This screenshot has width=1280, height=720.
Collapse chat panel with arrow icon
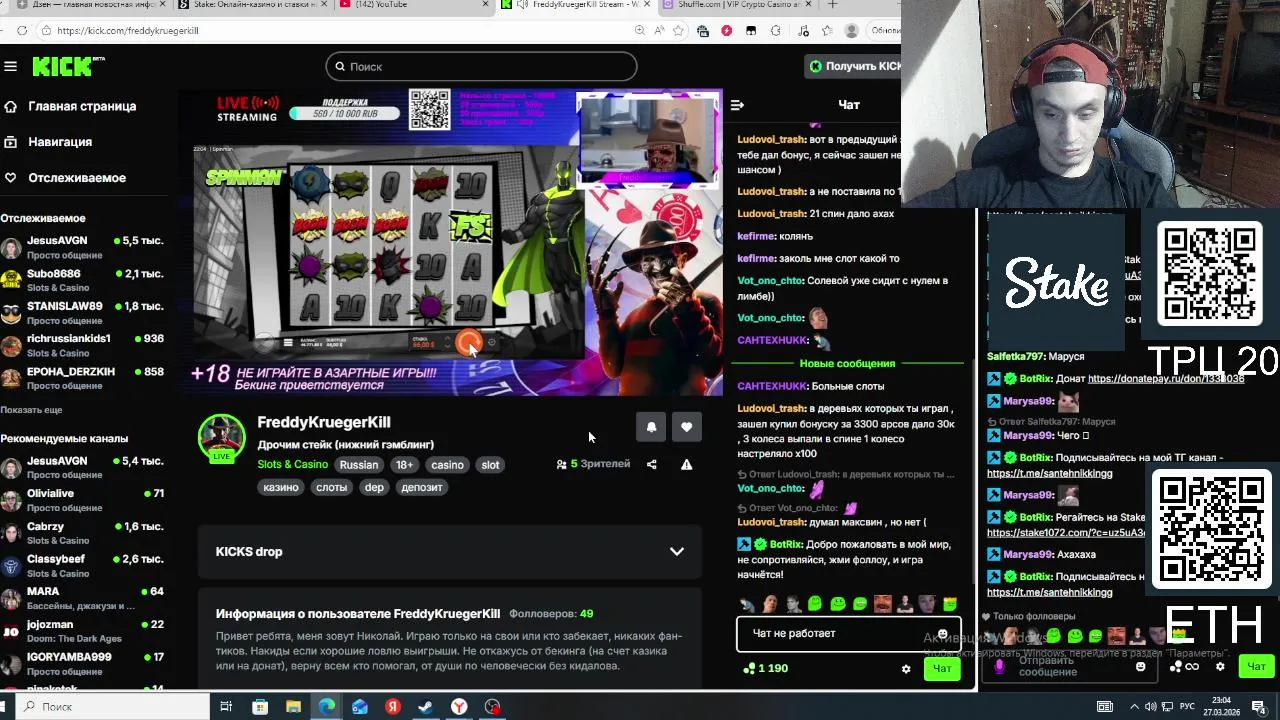pyautogui.click(x=737, y=105)
